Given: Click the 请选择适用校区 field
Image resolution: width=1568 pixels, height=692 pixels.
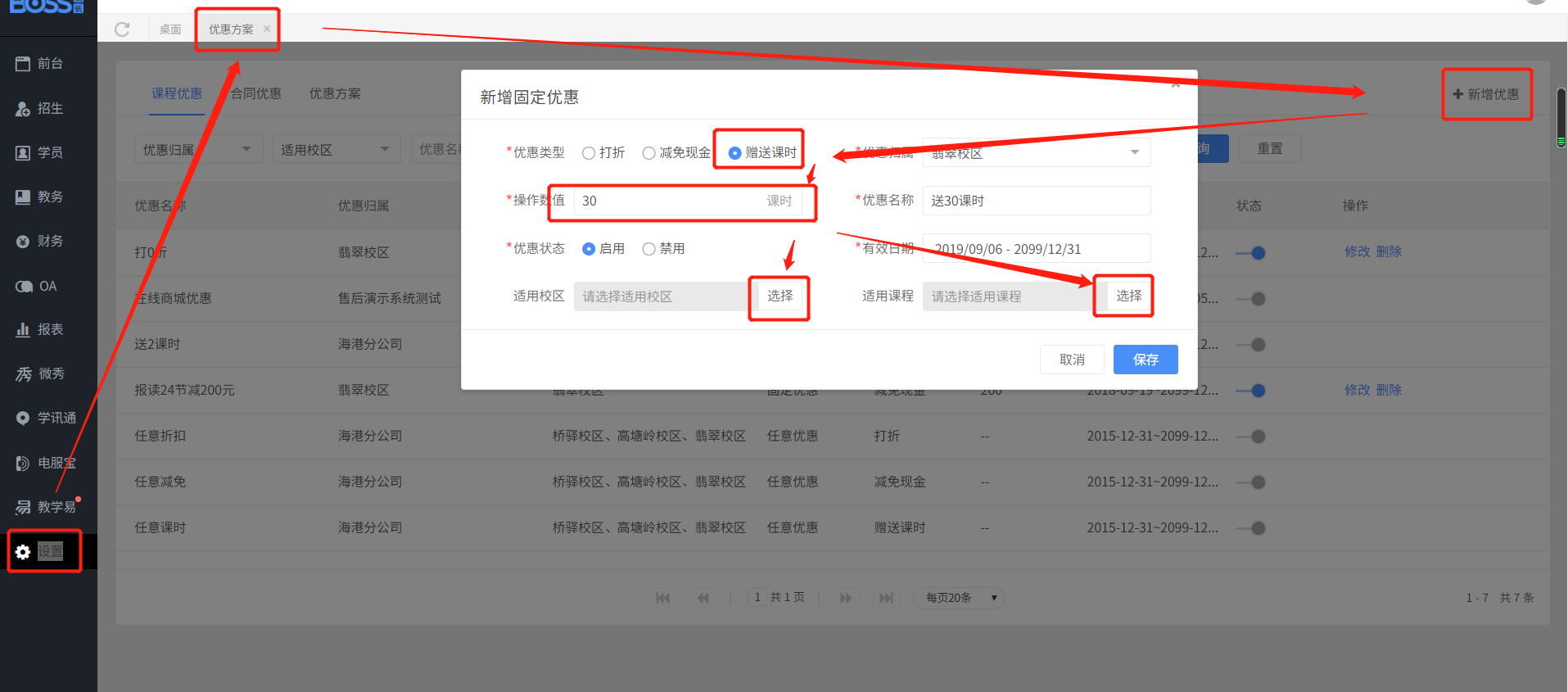Looking at the screenshot, I should point(666,296).
